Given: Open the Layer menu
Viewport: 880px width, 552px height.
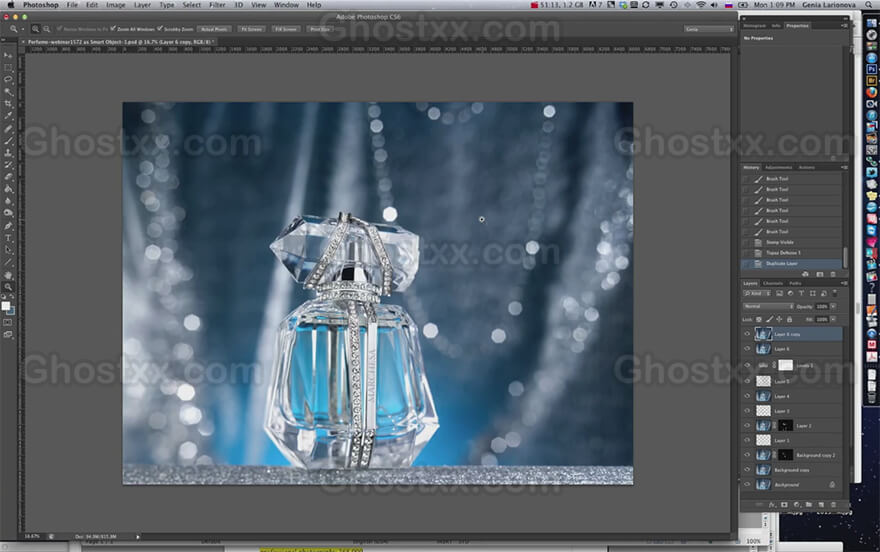Looking at the screenshot, I should click(x=142, y=5).
